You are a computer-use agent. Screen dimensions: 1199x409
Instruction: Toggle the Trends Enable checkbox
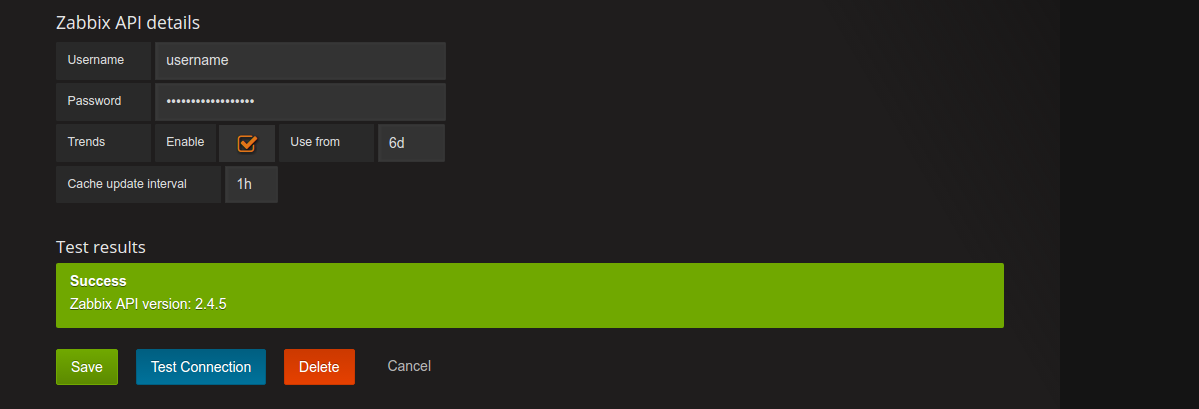[x=247, y=143]
